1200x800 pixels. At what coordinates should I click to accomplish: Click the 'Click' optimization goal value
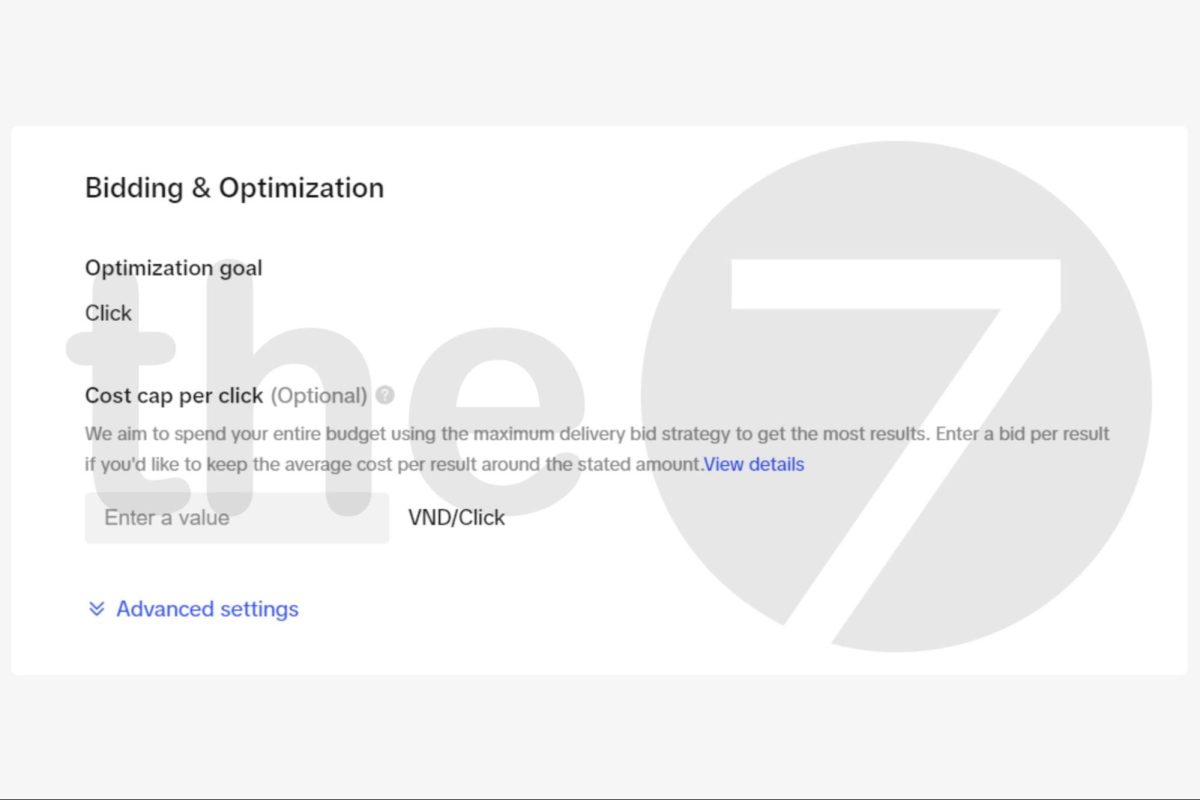pyautogui.click(x=108, y=313)
